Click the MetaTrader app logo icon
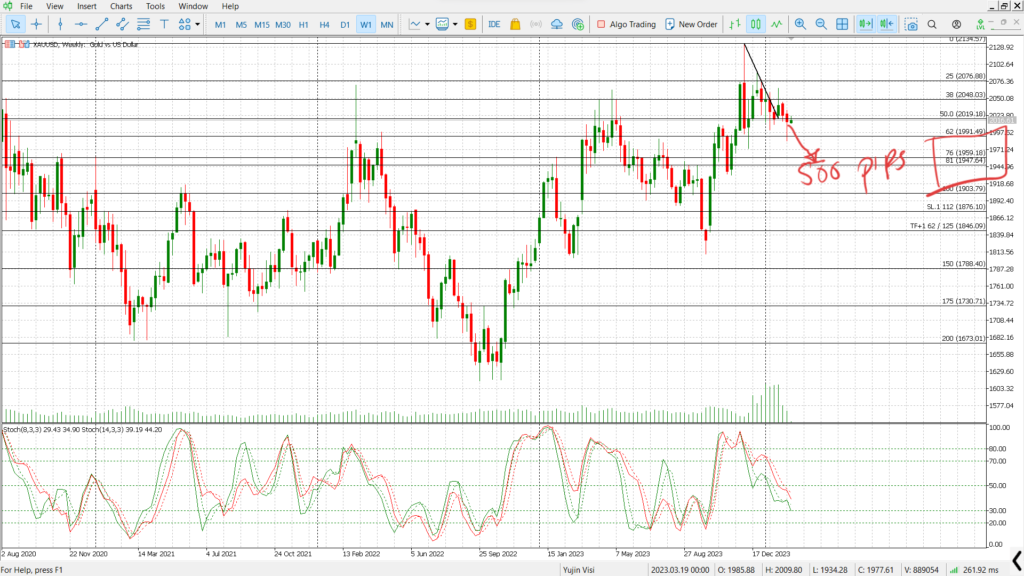This screenshot has width=1024, height=576. coord(8,6)
